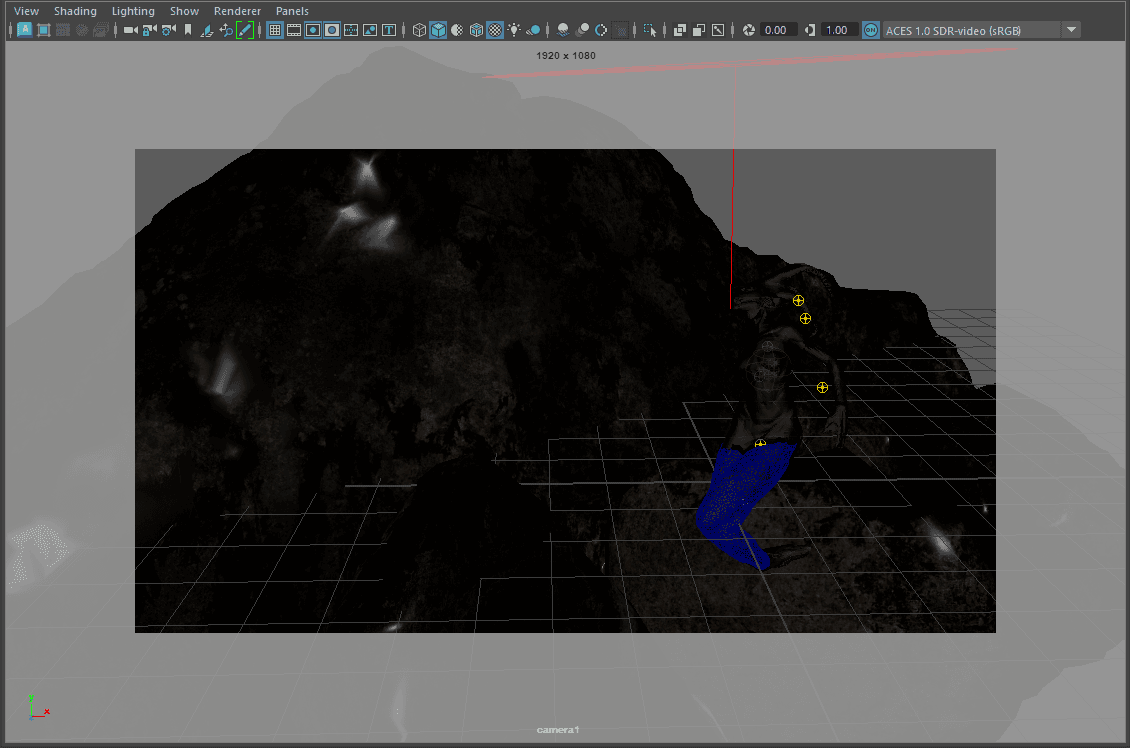This screenshot has width=1130, height=748.
Task: Toggle the Film Gate display
Action: click(294, 30)
